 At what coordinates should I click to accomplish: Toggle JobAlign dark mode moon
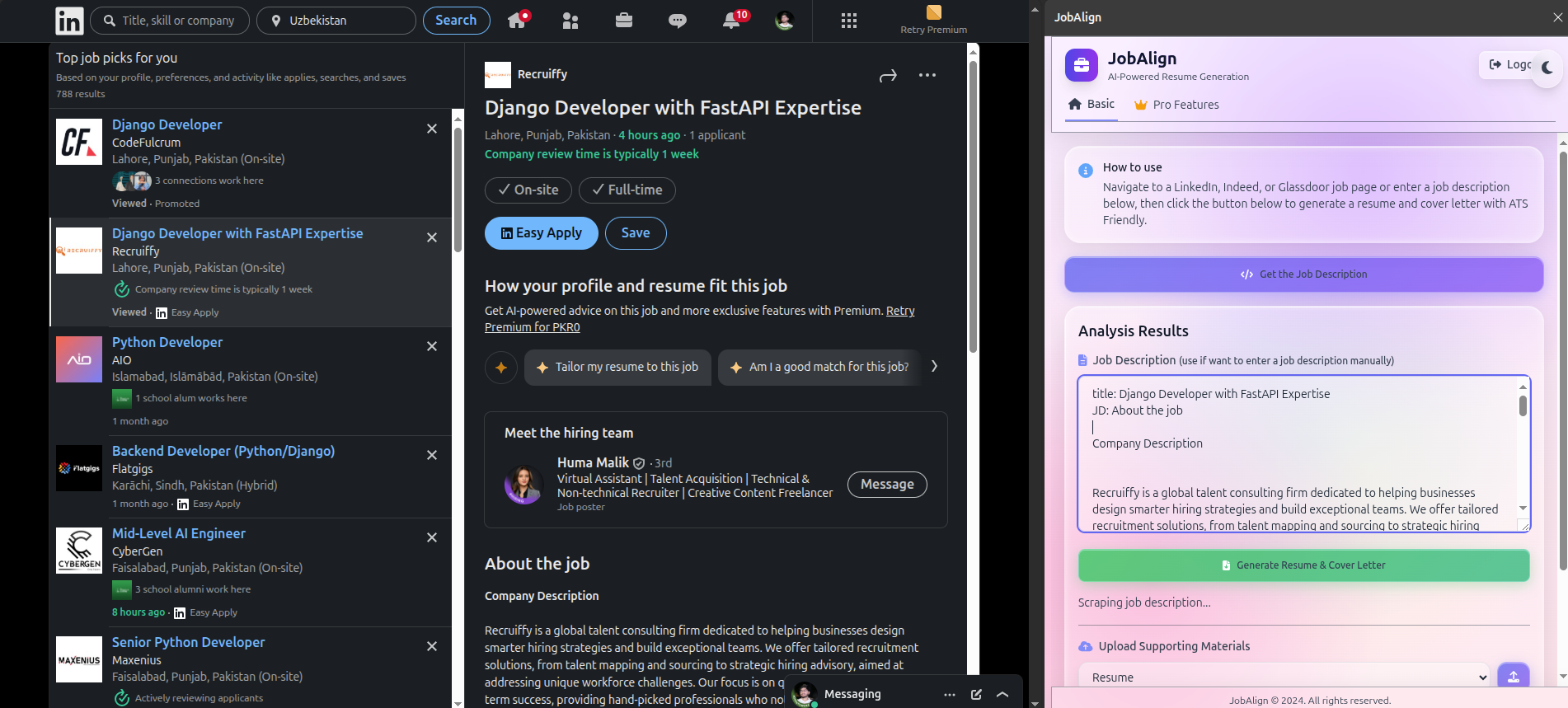point(1547,68)
